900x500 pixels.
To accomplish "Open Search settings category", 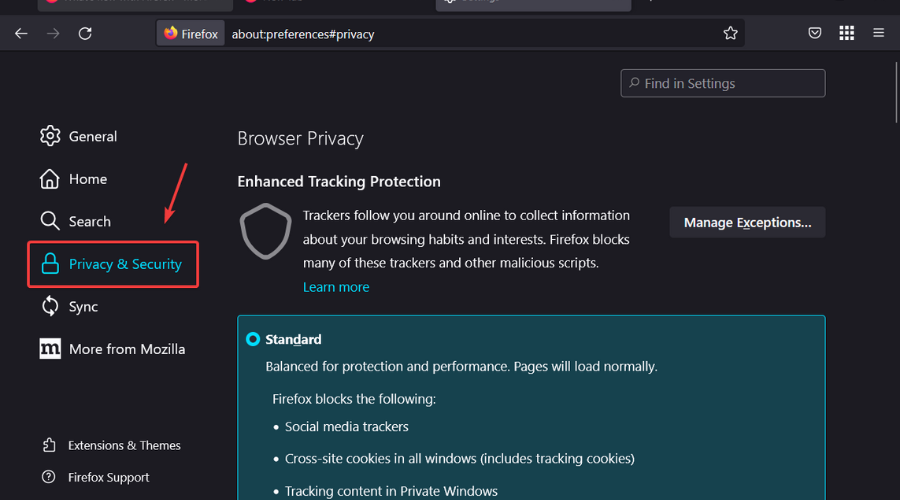I will click(x=76, y=221).
